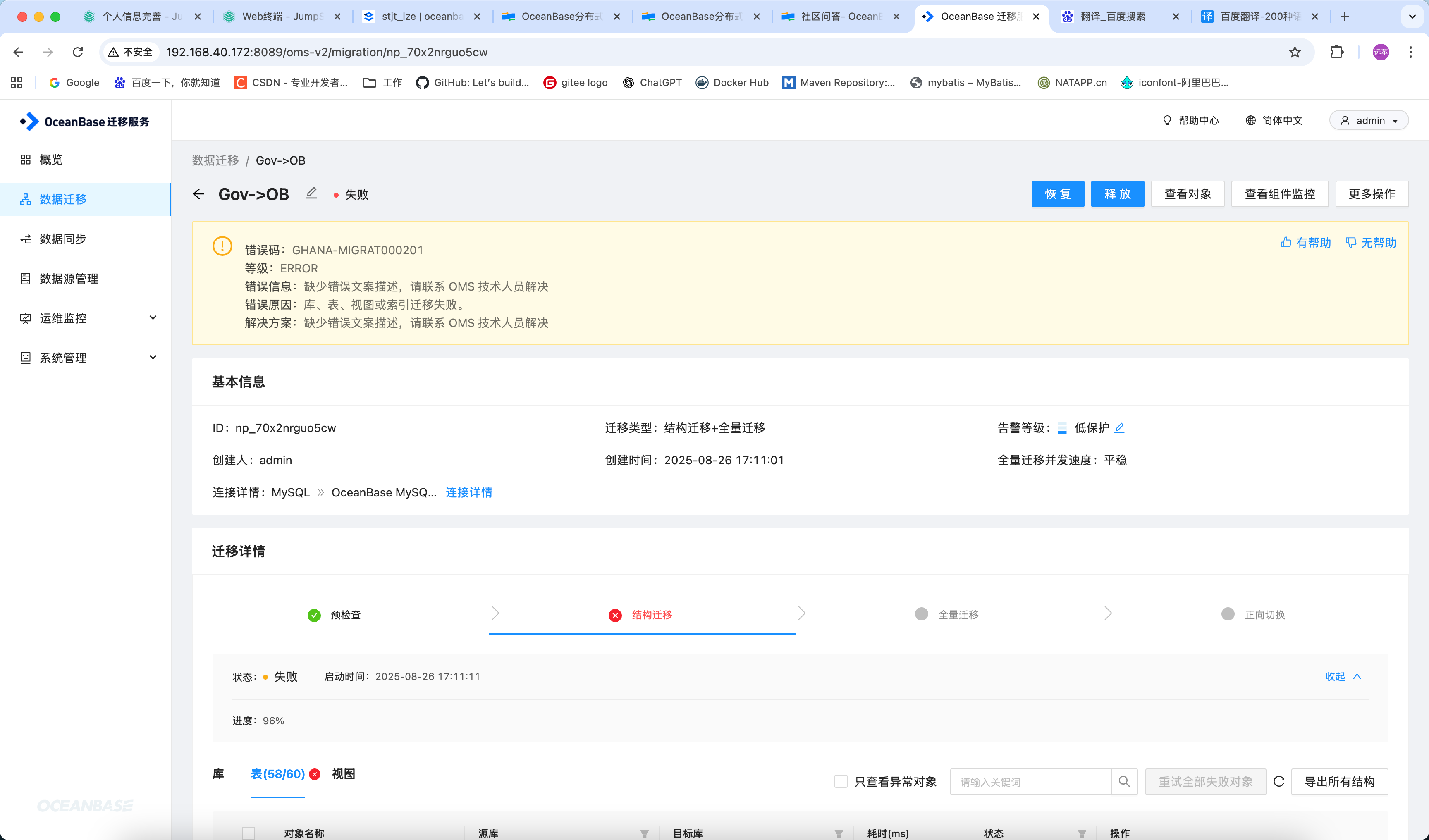1429x840 pixels.
Task: Open the admin user dropdown
Action: click(x=1369, y=120)
